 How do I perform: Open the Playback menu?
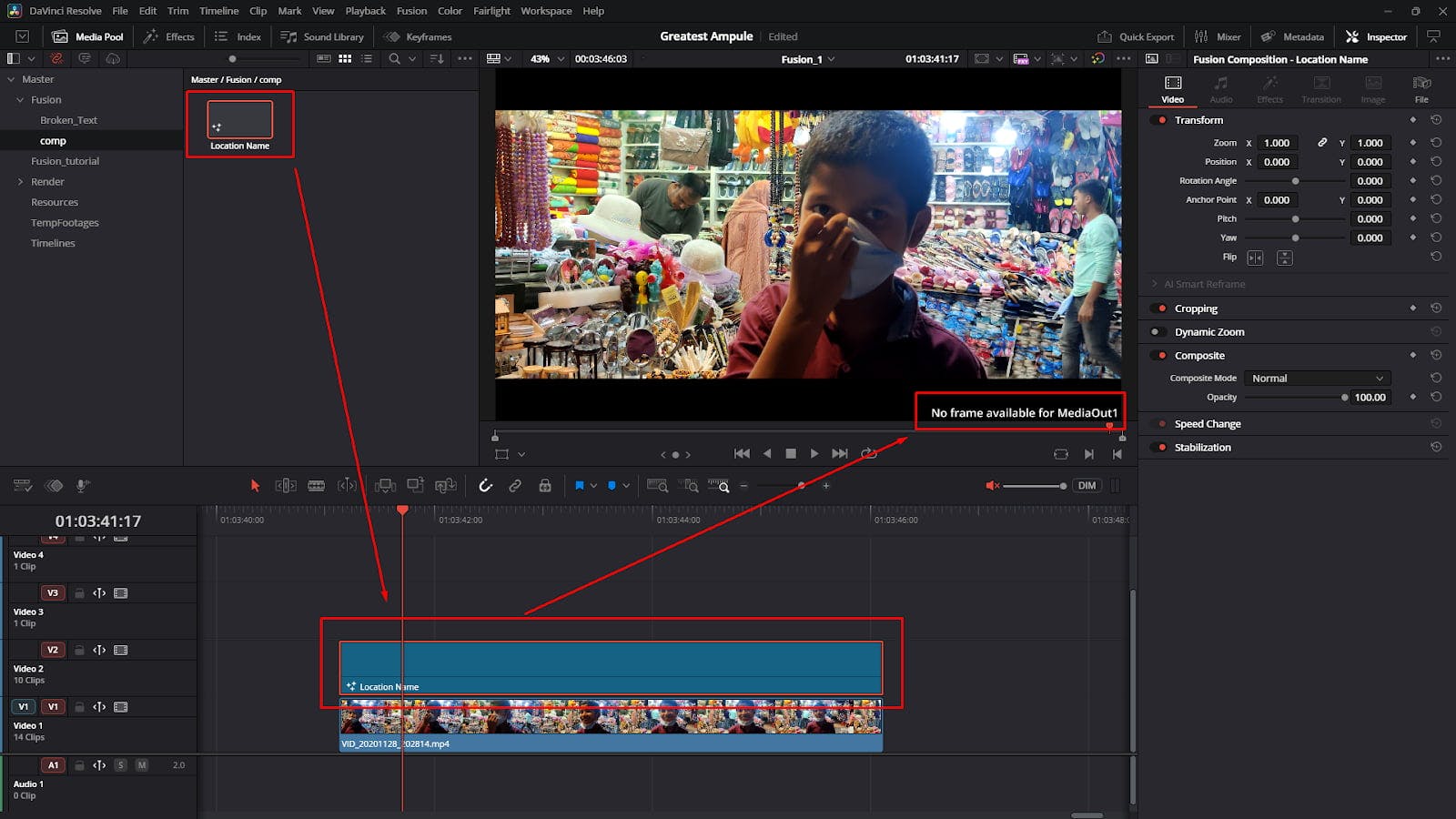point(365,11)
